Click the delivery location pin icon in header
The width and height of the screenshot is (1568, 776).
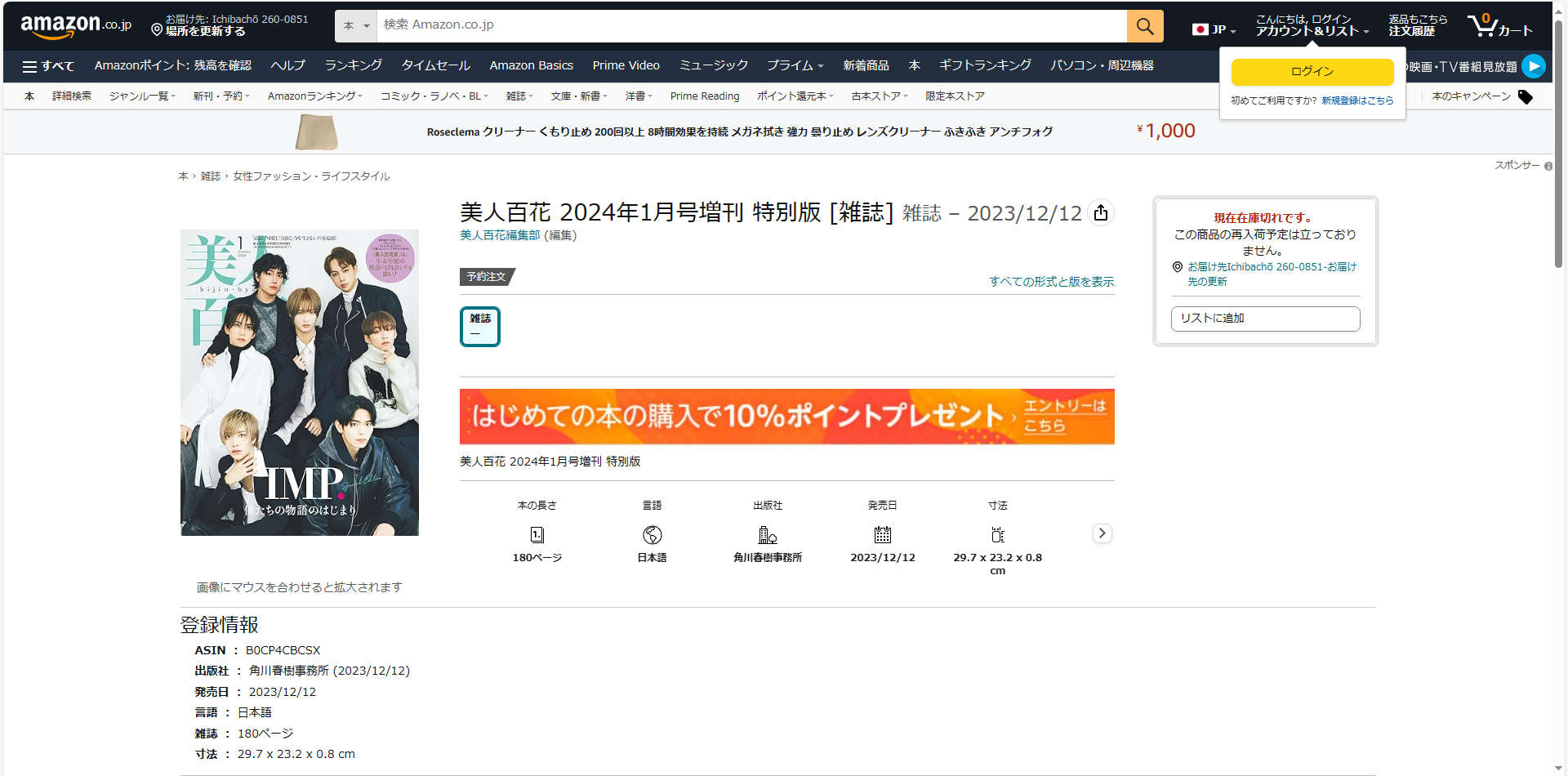[x=157, y=30]
